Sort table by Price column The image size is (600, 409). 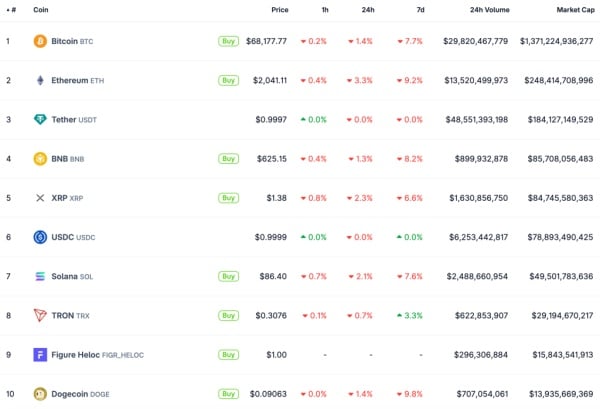click(x=279, y=10)
